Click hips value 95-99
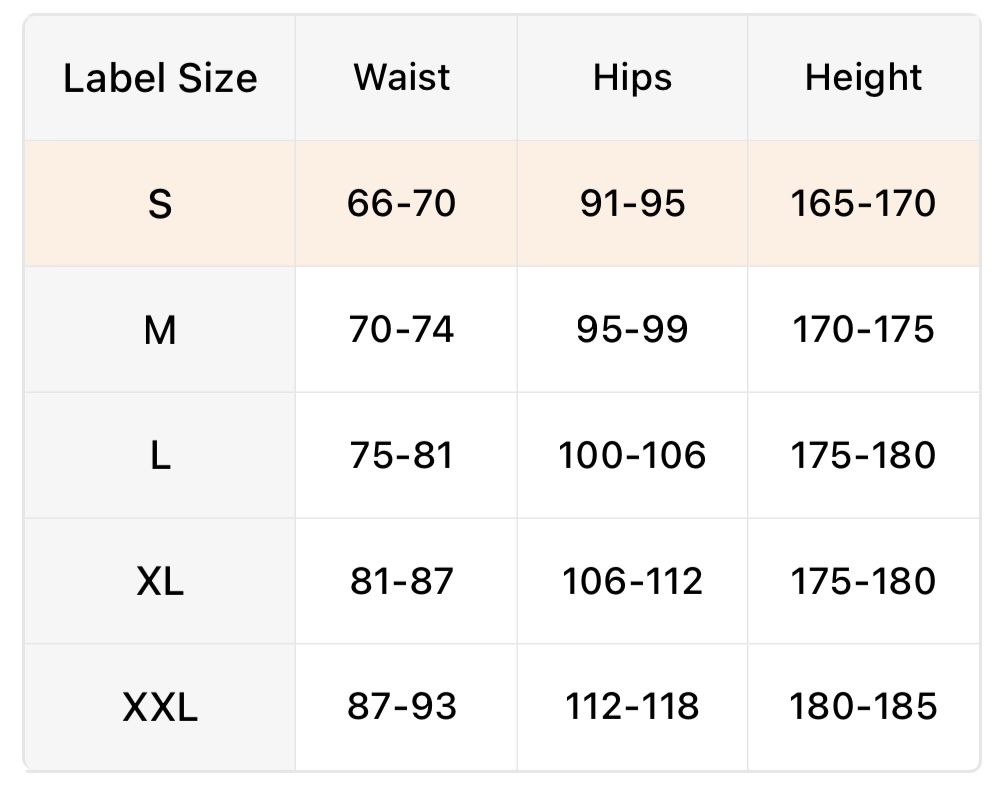 pos(632,330)
